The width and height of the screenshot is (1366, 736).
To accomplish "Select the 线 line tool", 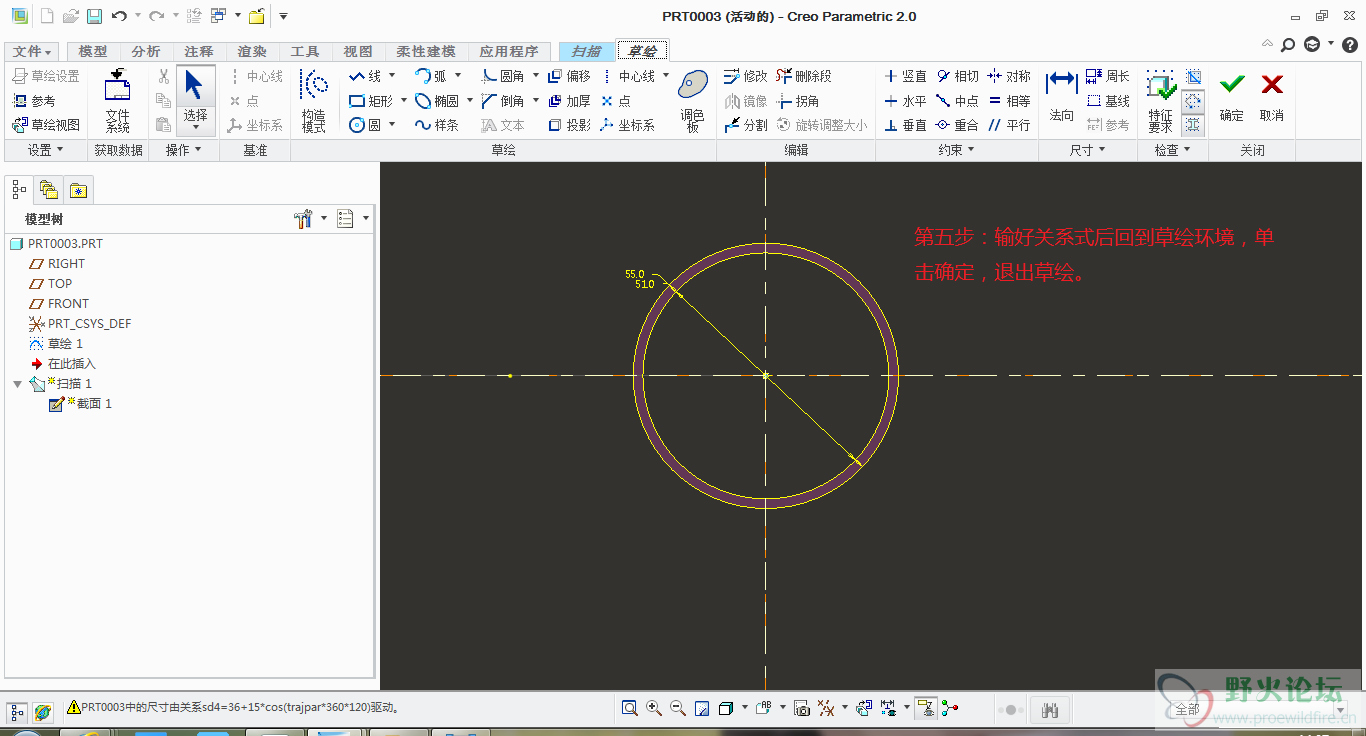I will (365, 76).
